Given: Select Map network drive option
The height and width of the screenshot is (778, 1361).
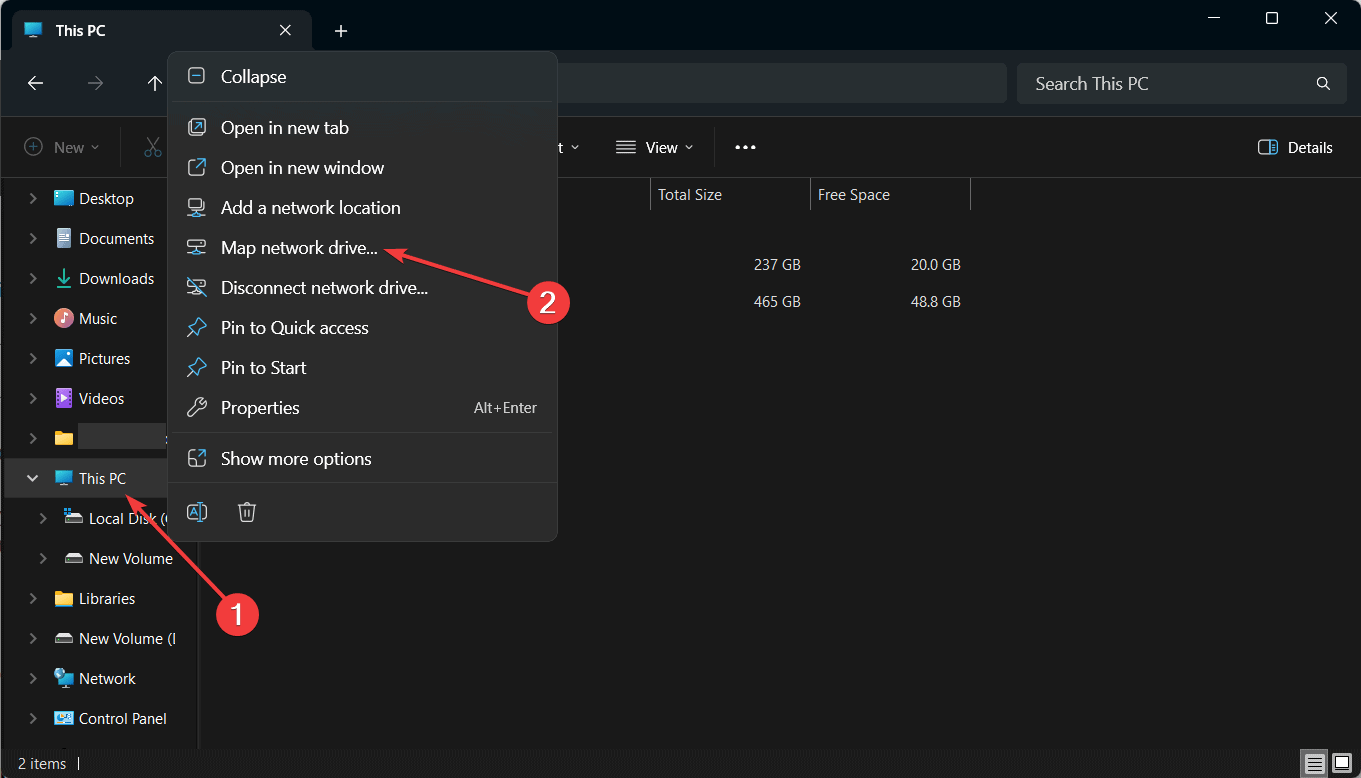Looking at the screenshot, I should (x=299, y=248).
